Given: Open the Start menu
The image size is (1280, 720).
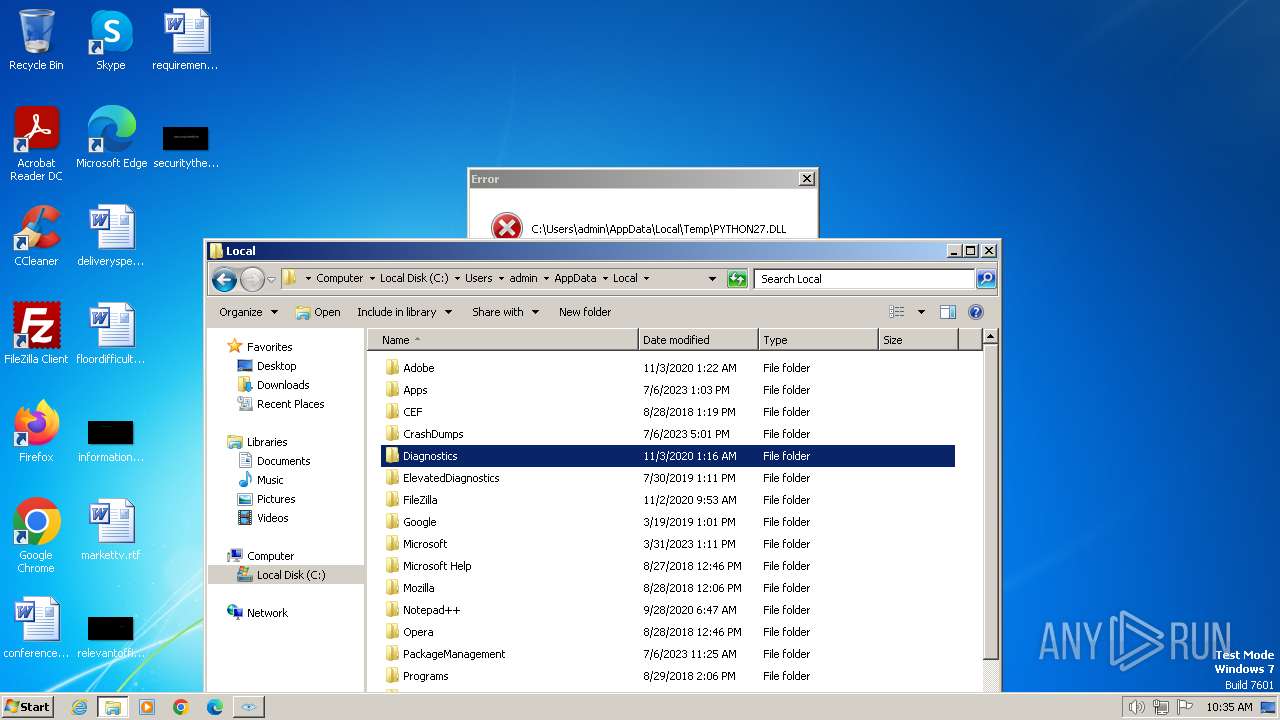Looking at the screenshot, I should coord(27,706).
